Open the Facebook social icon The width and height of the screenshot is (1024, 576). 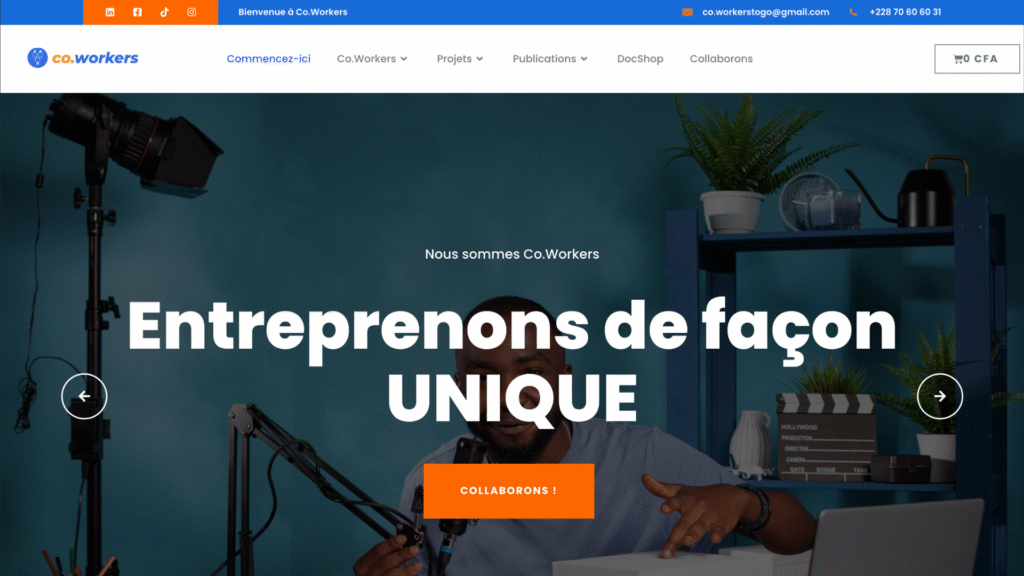[x=137, y=12]
